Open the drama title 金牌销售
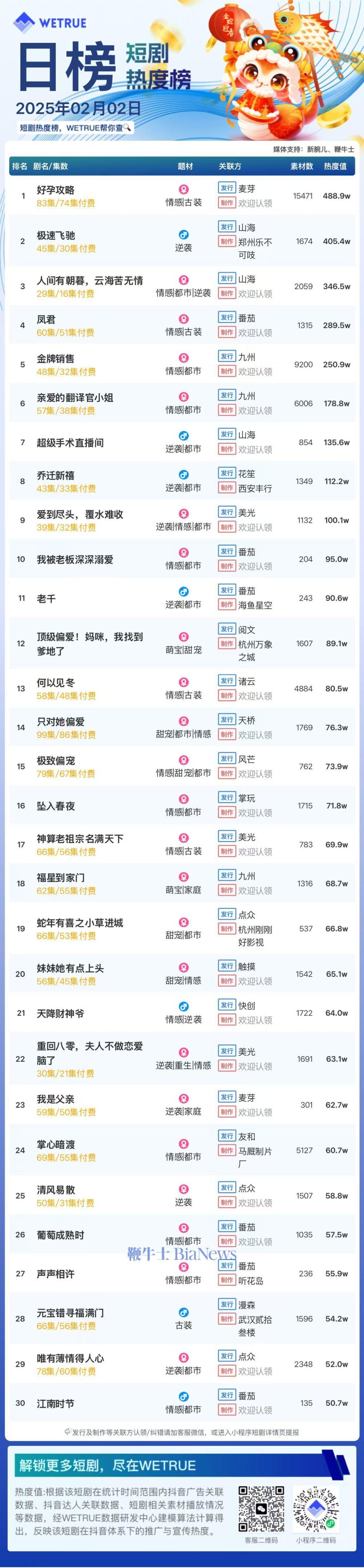Image resolution: width=364 pixels, height=1568 pixels. click(x=55, y=358)
